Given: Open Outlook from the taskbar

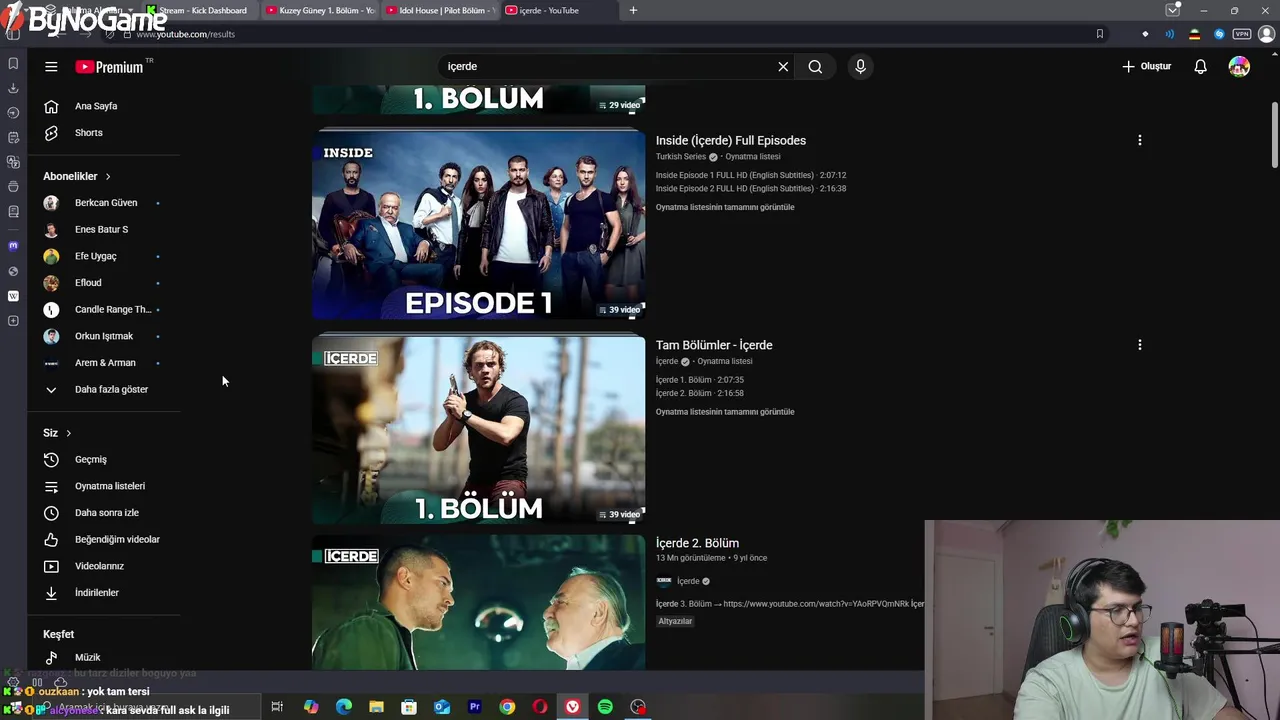Looking at the screenshot, I should (x=441, y=707).
